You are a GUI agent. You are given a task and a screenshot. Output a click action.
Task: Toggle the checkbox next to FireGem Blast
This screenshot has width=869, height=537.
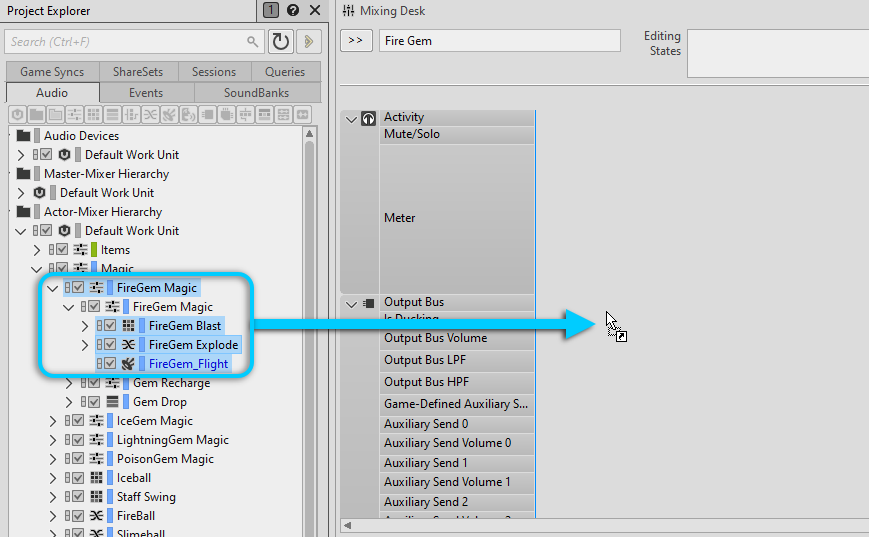tap(110, 326)
